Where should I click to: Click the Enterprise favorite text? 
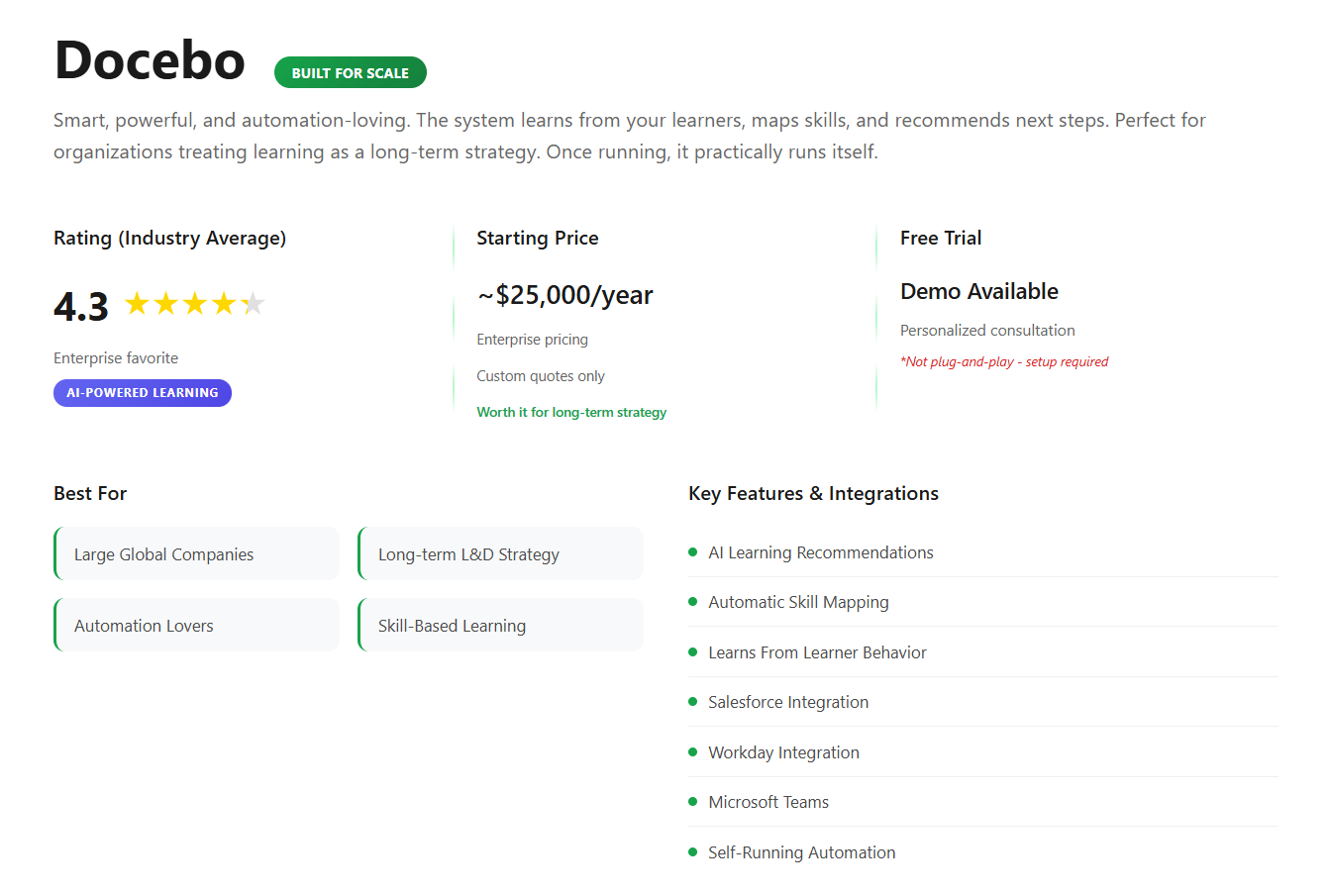coord(116,358)
